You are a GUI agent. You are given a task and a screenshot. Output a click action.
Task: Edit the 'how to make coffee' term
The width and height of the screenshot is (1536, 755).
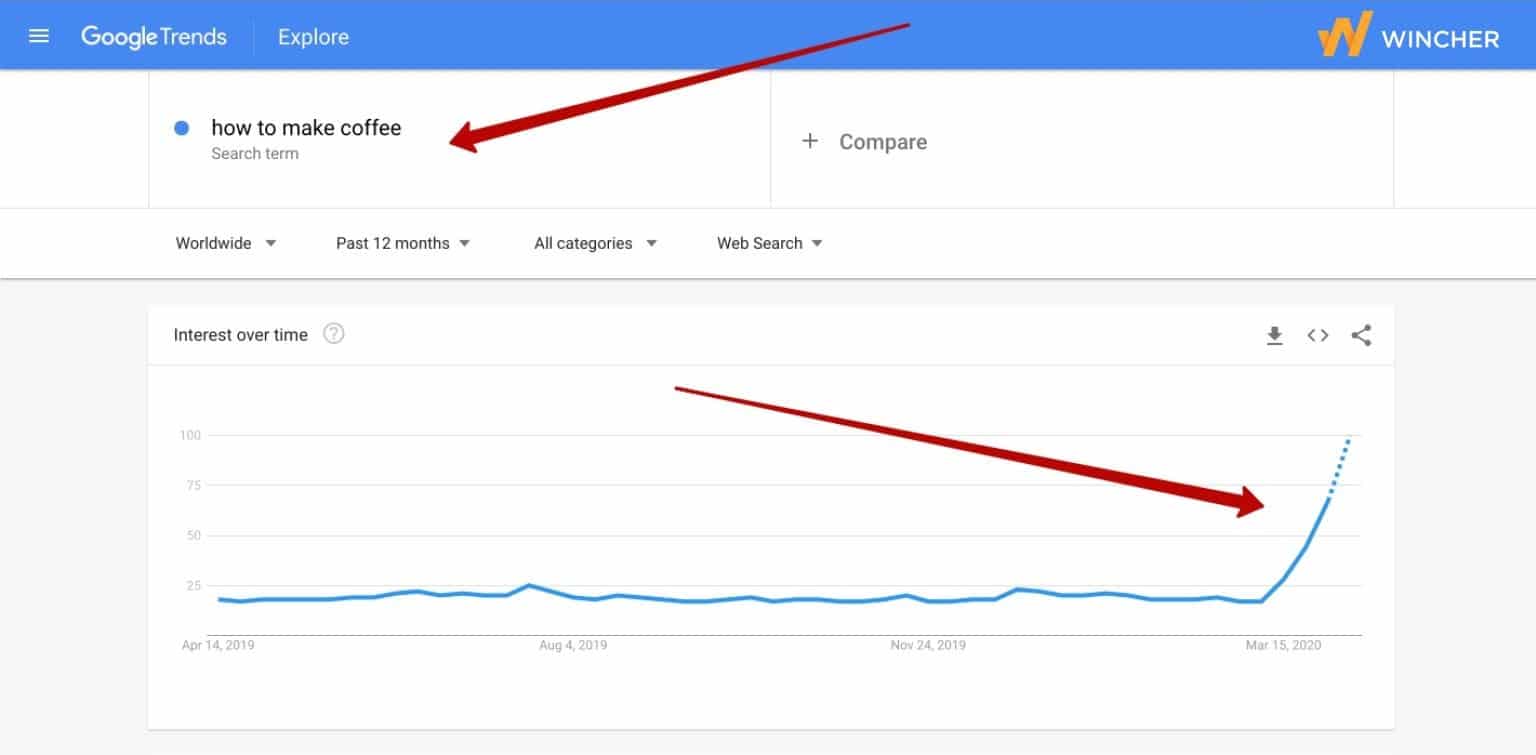point(306,128)
